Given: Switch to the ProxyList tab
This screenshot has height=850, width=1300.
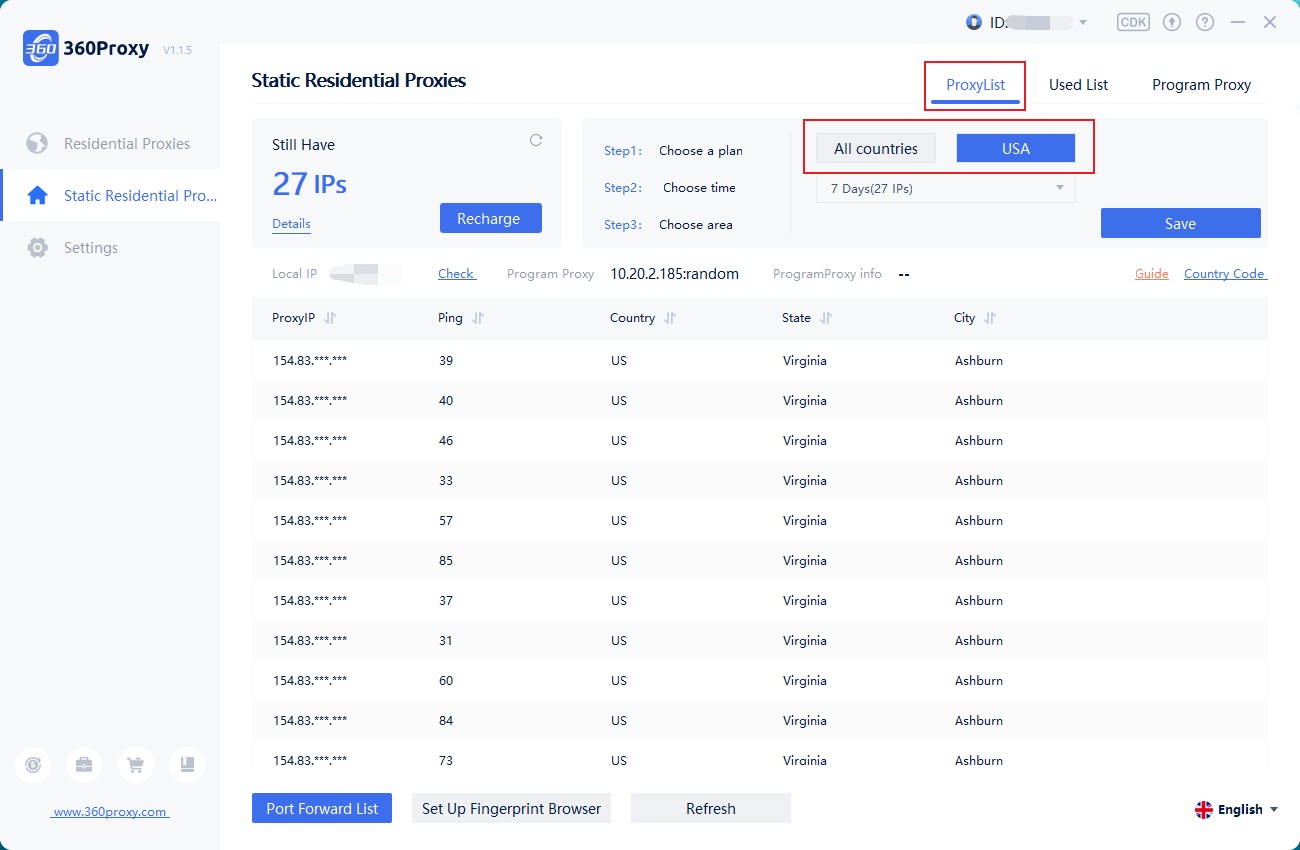Looking at the screenshot, I should [x=976, y=85].
